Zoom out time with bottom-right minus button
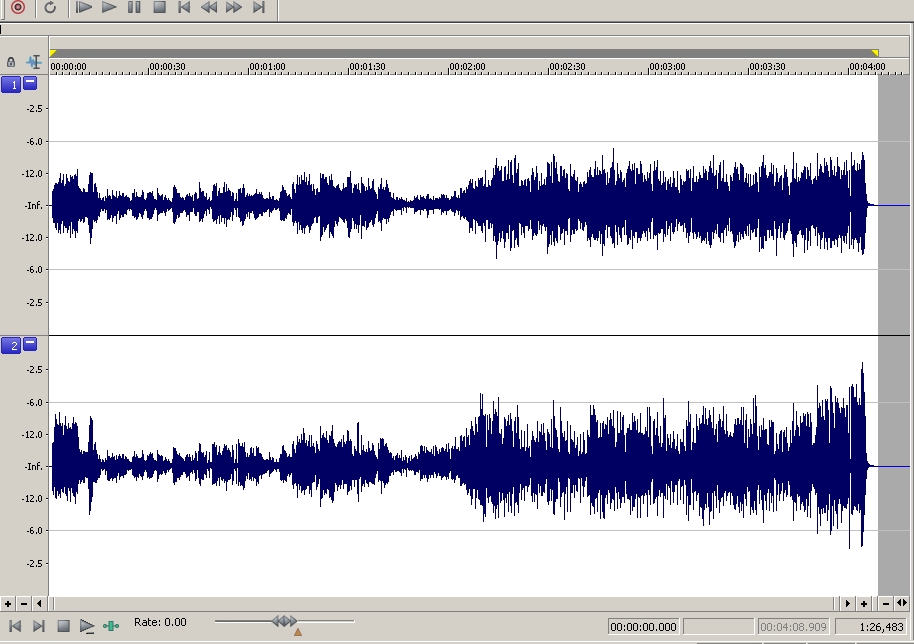Screen dimensions: 914x644 [x=886, y=604]
